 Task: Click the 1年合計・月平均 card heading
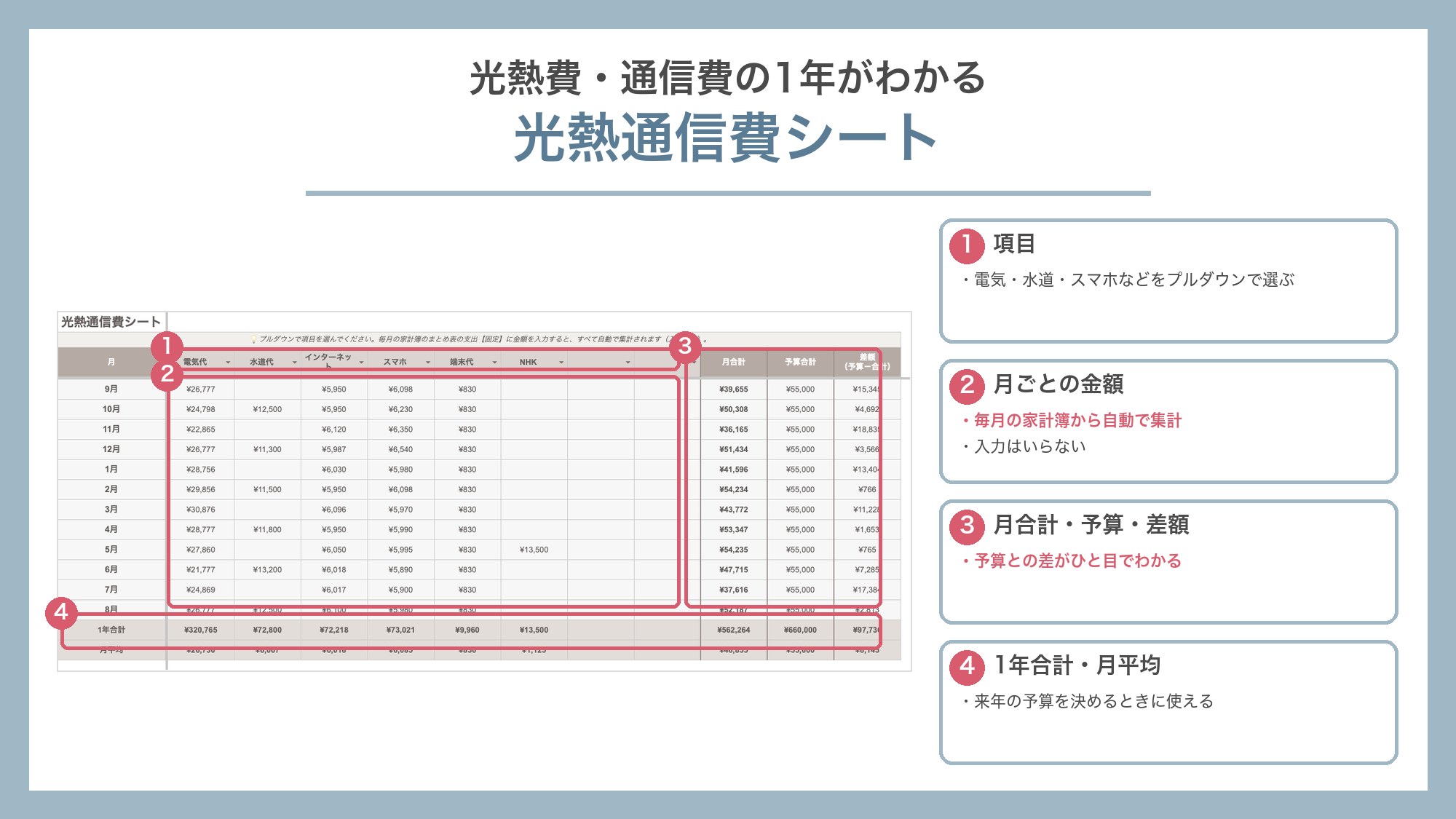(1077, 665)
